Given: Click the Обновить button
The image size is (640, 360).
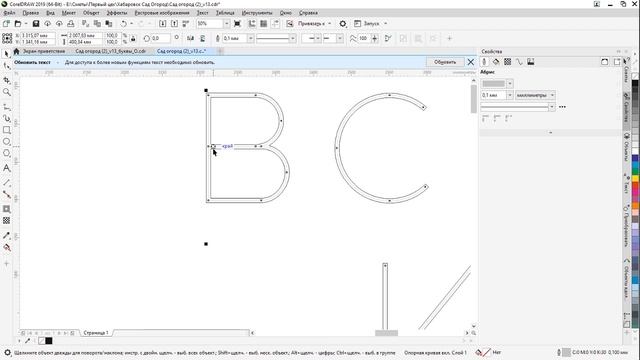Looking at the screenshot, I should (445, 62).
